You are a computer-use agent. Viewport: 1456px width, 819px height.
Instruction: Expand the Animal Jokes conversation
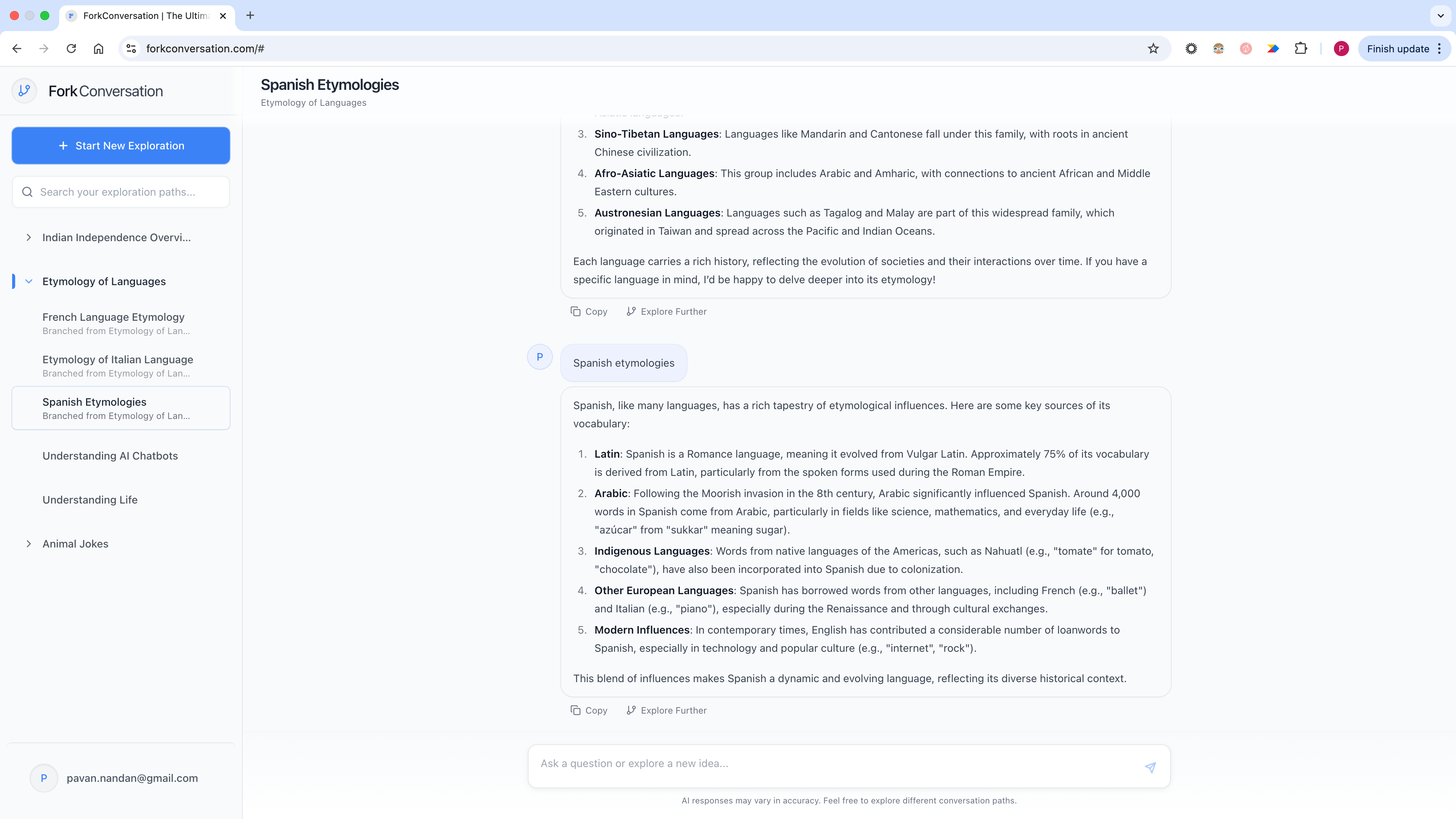click(29, 544)
